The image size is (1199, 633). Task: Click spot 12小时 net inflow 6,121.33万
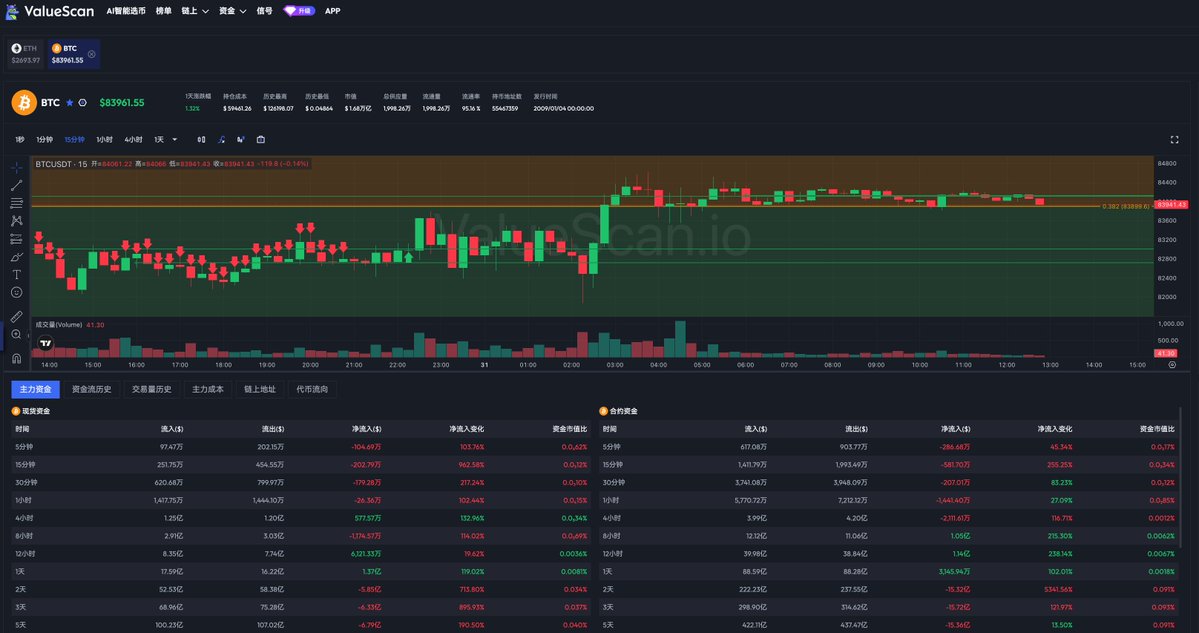tap(366, 553)
